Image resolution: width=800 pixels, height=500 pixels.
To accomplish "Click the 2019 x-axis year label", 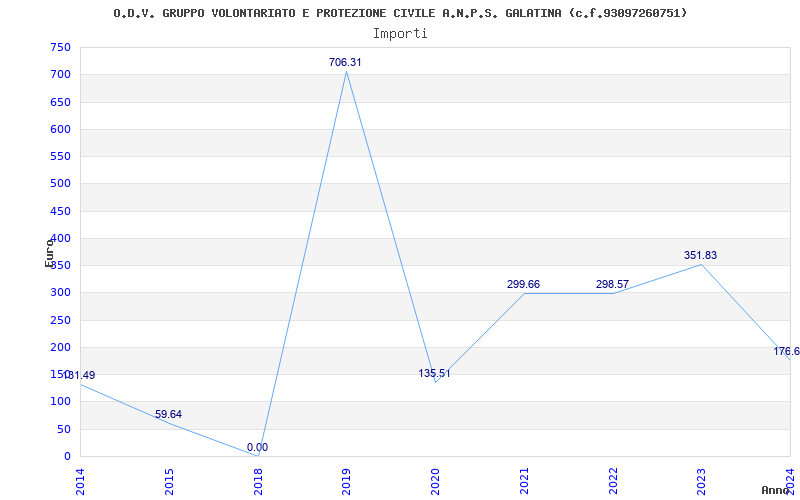I will click(346, 482).
